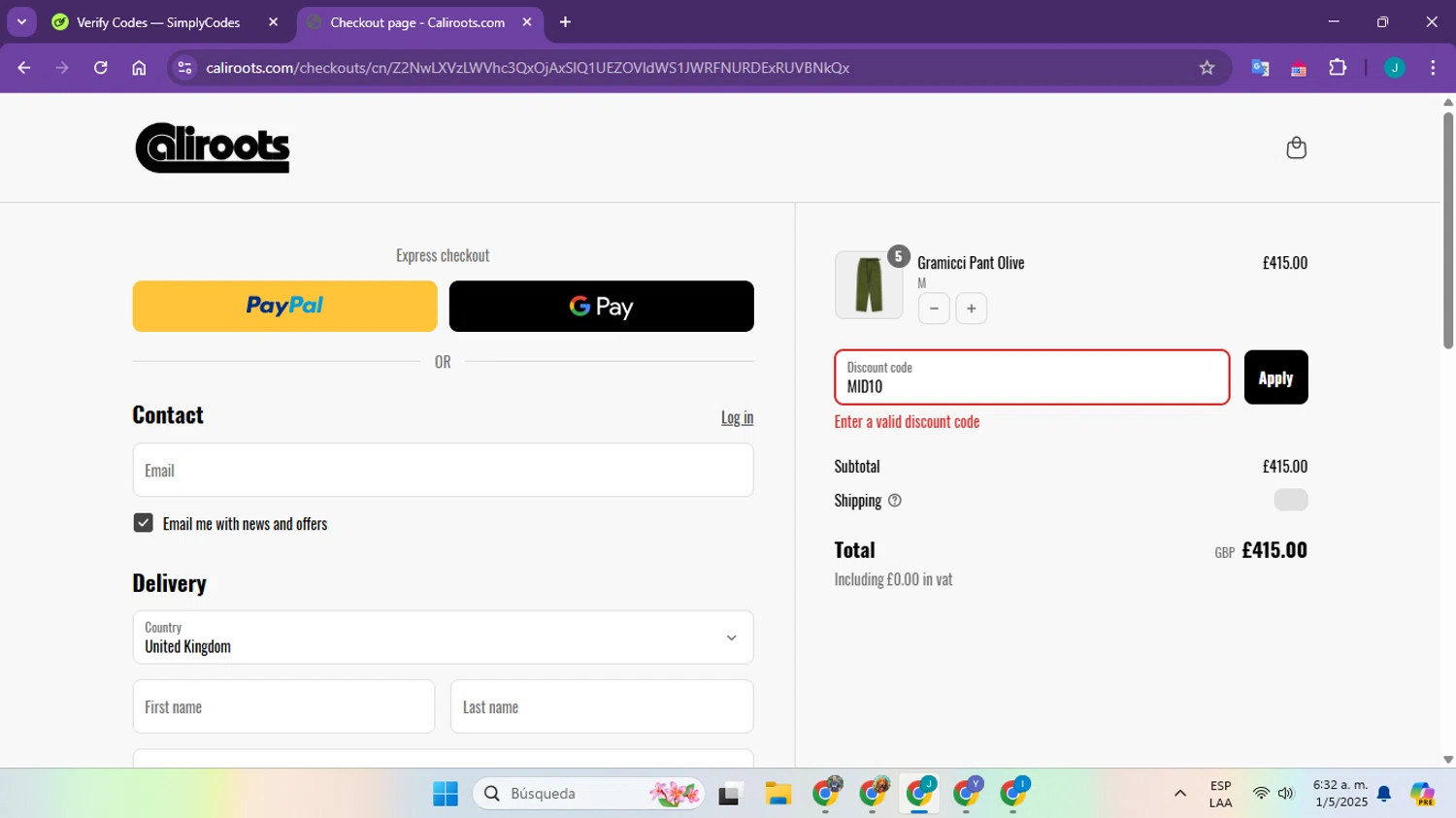
Task: Close the Checkout page Caliroots tab
Action: pyautogui.click(x=527, y=21)
